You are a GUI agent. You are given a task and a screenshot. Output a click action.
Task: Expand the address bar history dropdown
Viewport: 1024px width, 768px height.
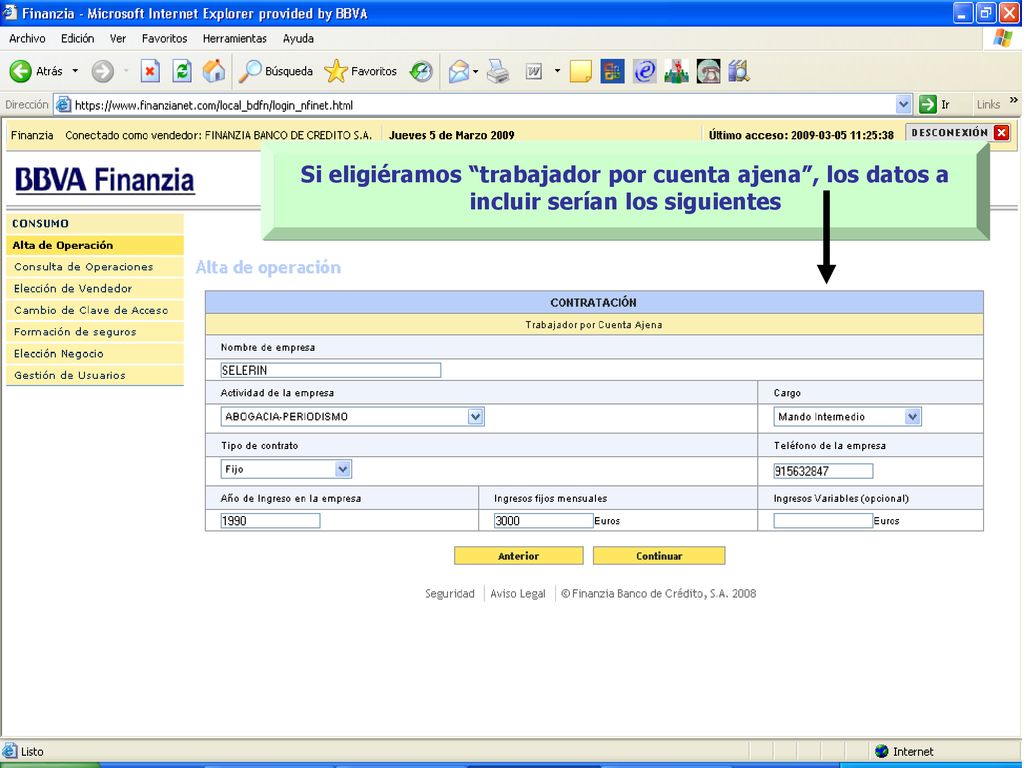(x=903, y=104)
